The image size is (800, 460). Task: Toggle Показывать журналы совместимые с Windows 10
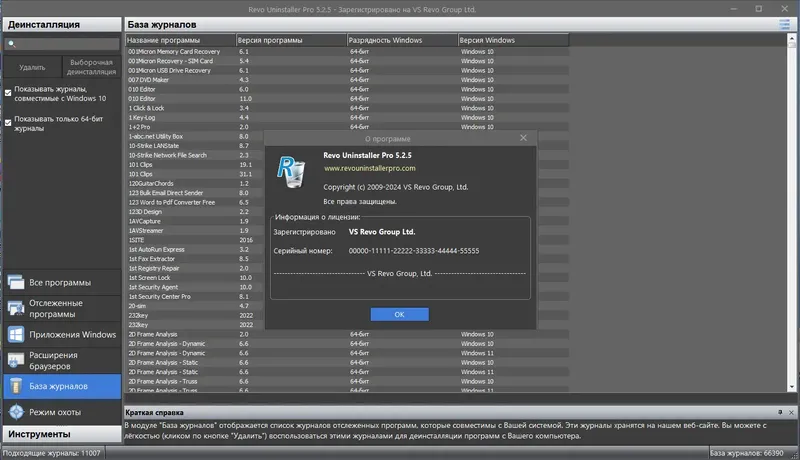click(x=8, y=93)
